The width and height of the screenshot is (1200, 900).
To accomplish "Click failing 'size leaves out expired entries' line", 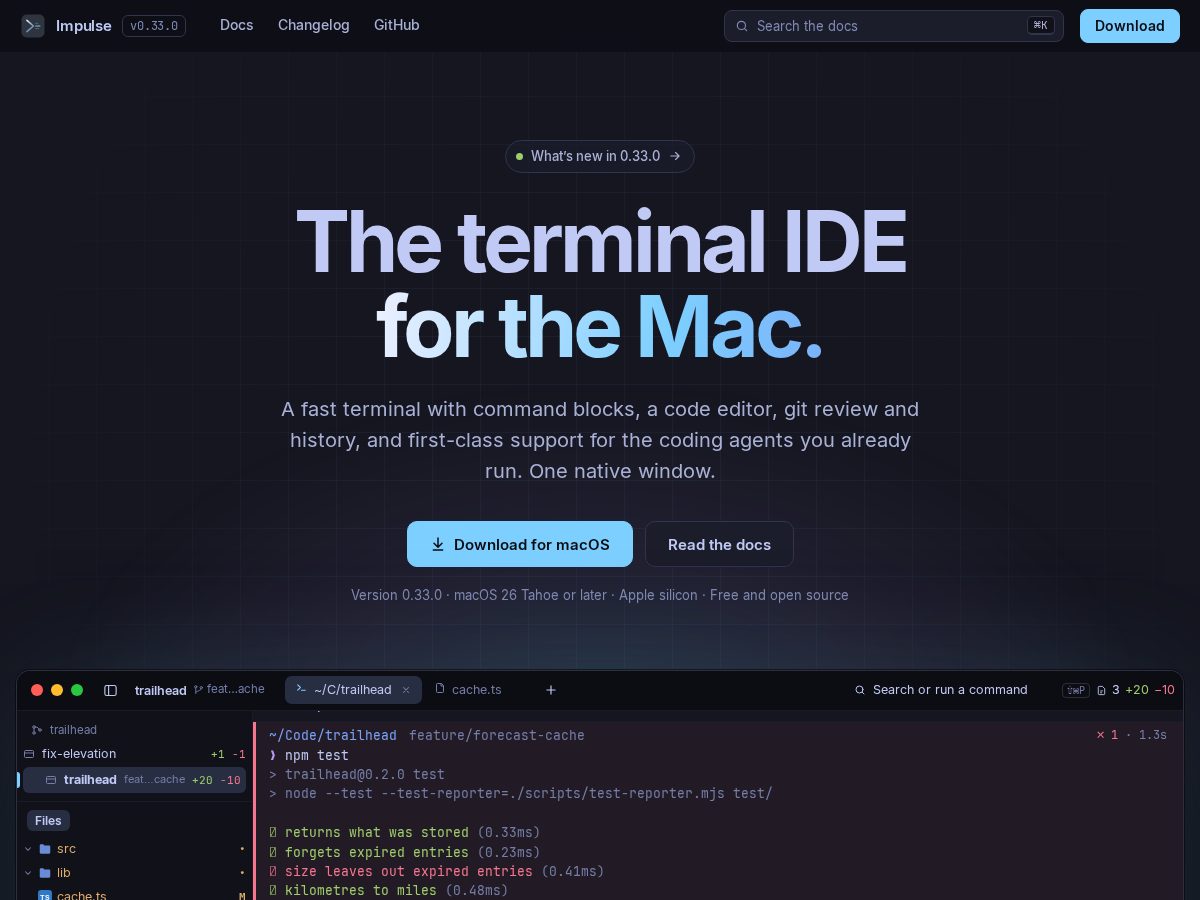I will 437,871.
